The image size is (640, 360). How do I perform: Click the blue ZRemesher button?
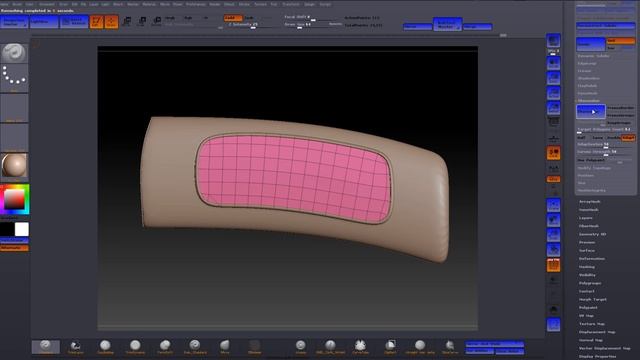point(591,111)
